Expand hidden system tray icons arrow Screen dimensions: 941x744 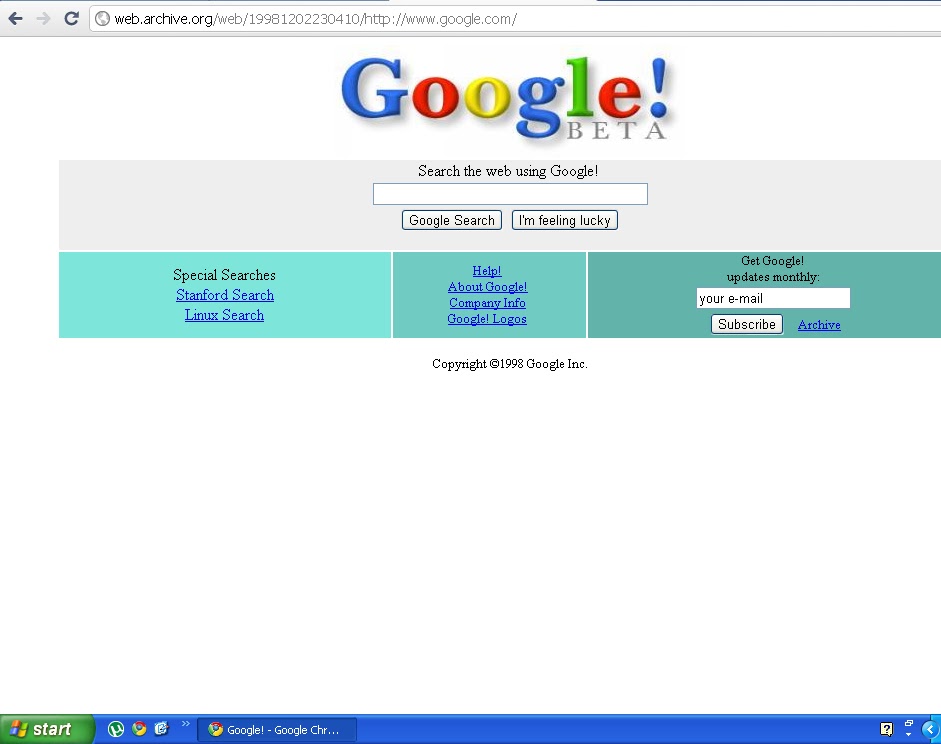[930, 730]
